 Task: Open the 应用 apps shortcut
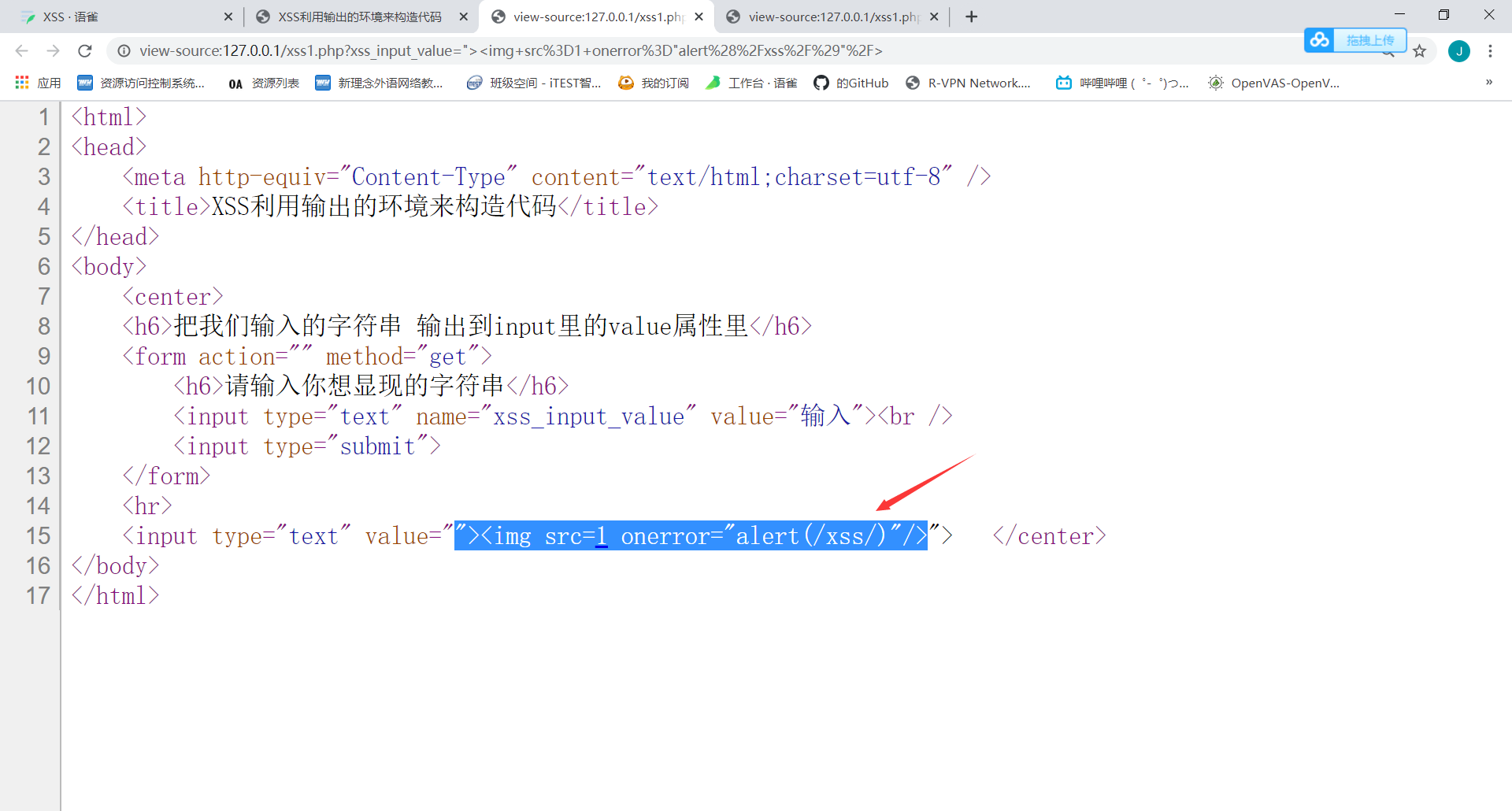pos(37,83)
